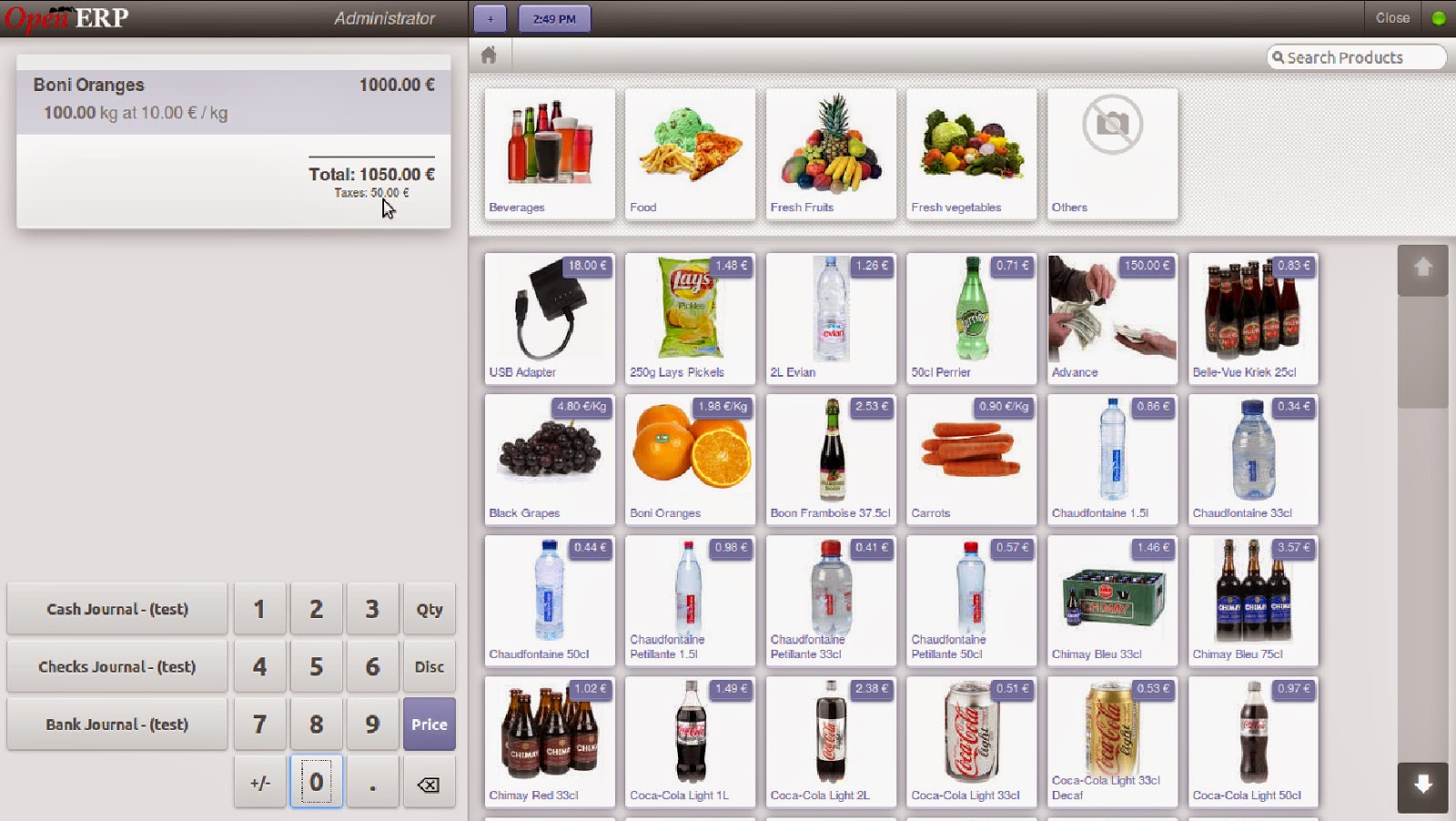Pay with Bank Journal - (test)
The image size is (1456, 821).
(117, 725)
